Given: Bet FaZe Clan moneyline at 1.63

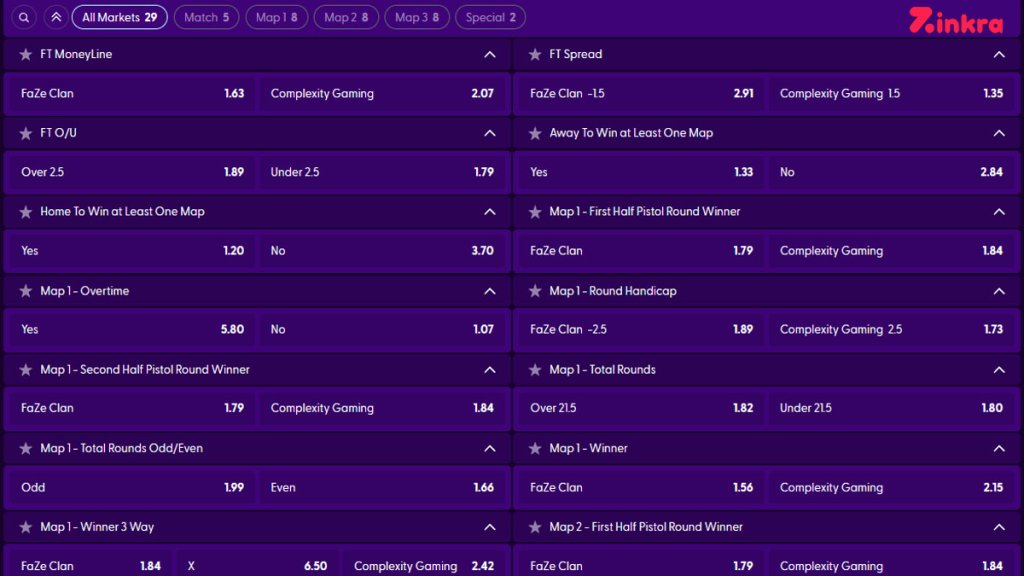Looking at the screenshot, I should pos(132,93).
